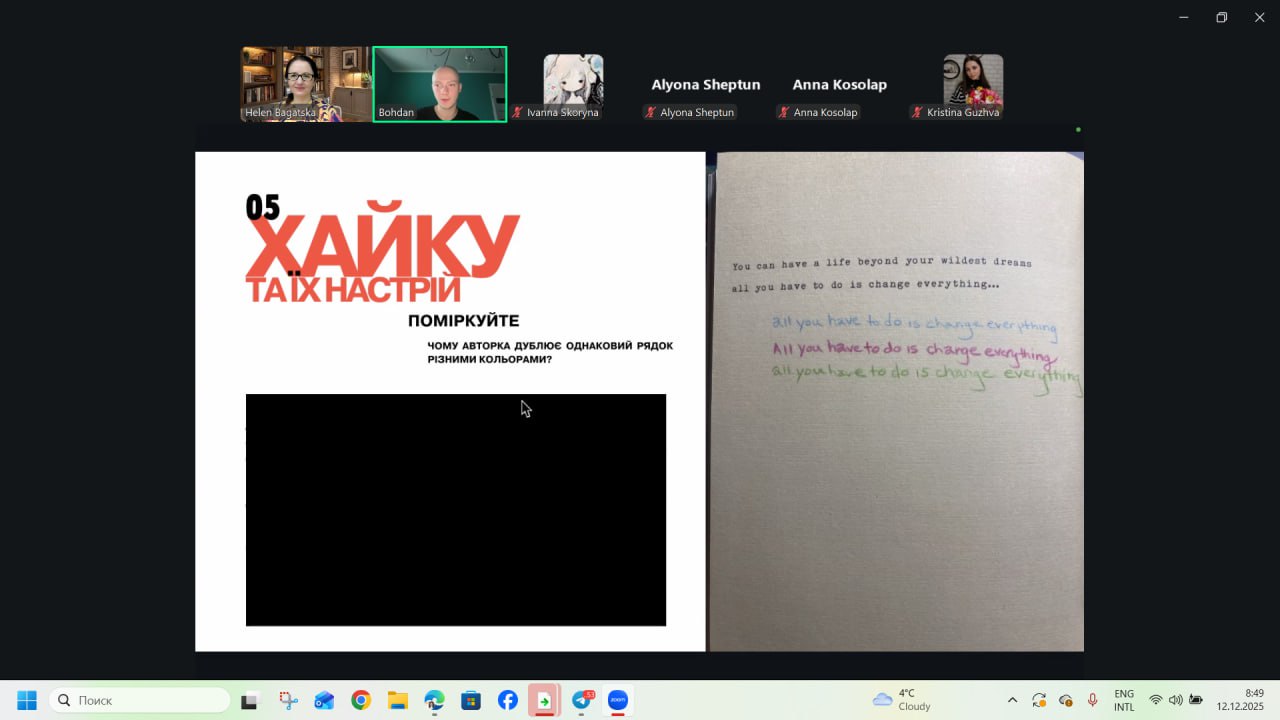Click the Task View button

coord(250,700)
